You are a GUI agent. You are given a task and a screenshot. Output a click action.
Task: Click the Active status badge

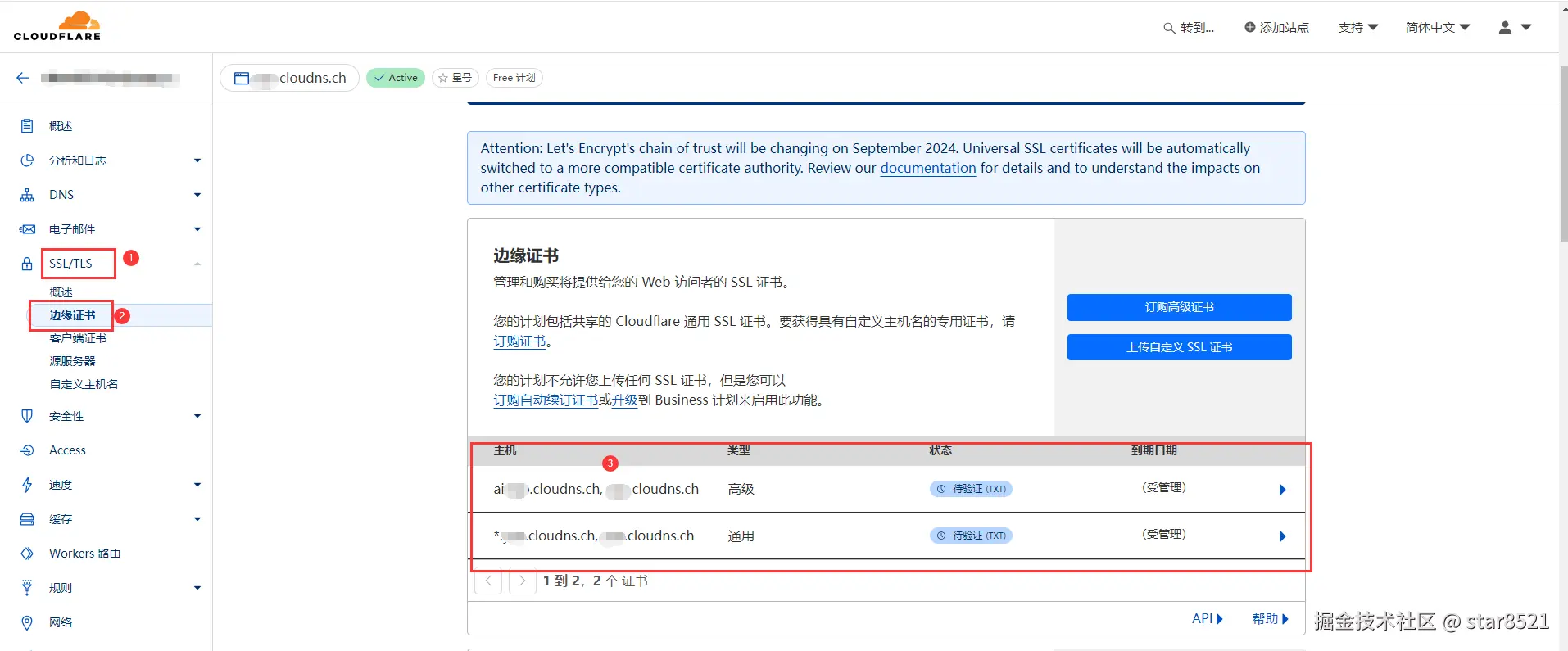(396, 78)
